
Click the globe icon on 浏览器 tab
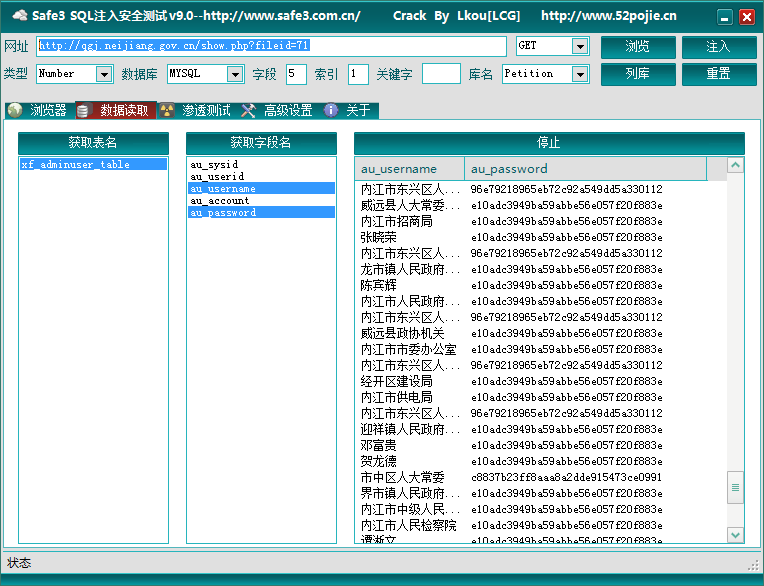pyautogui.click(x=15, y=111)
